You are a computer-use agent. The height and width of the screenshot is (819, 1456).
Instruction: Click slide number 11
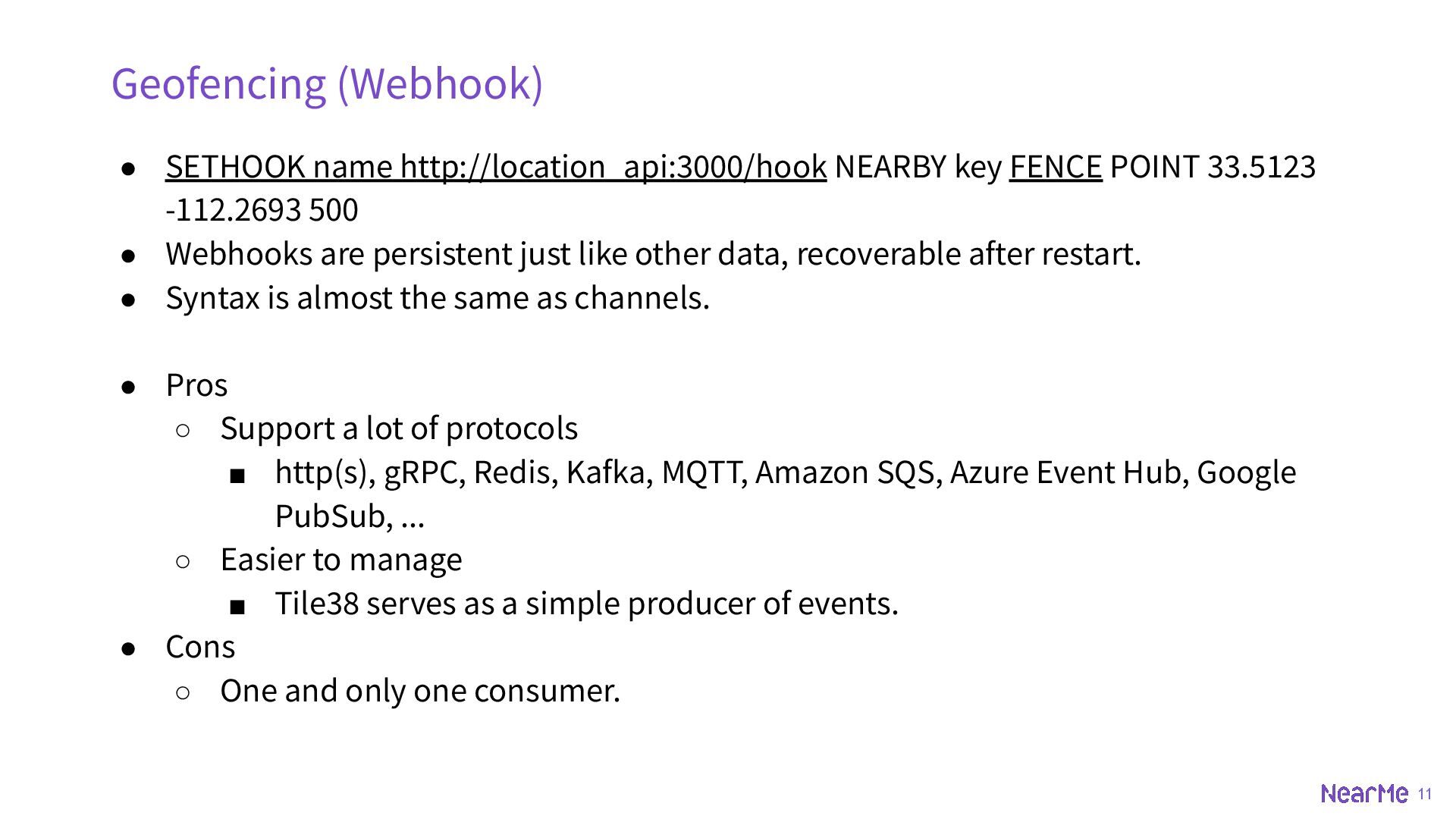tap(1424, 793)
